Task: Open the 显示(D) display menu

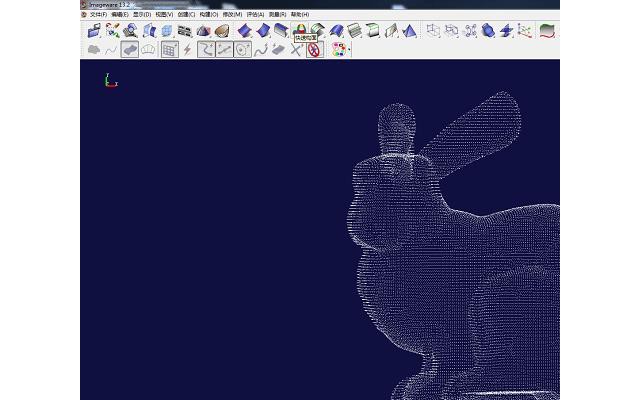Action: click(142, 14)
